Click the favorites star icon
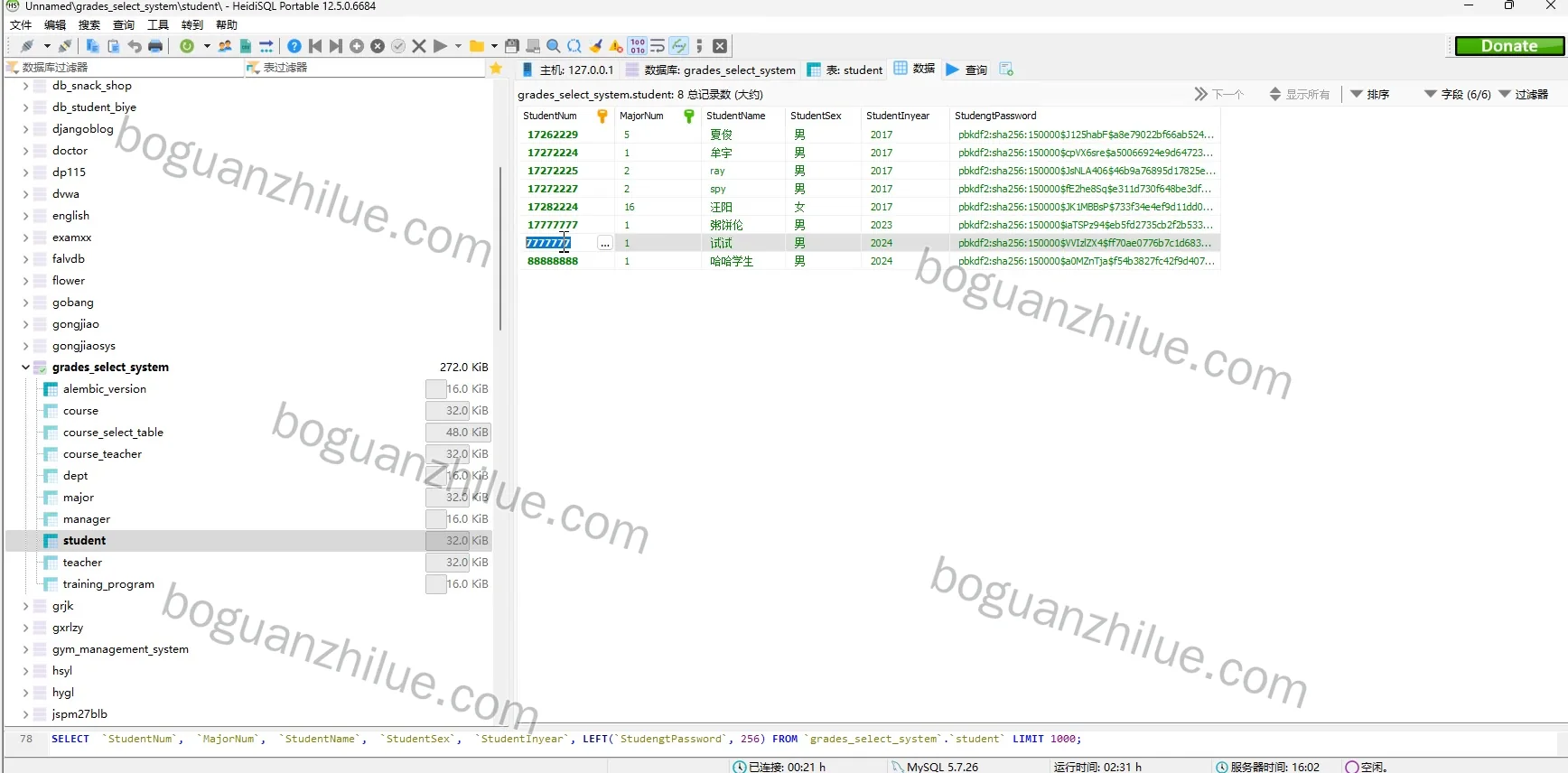 click(x=496, y=68)
